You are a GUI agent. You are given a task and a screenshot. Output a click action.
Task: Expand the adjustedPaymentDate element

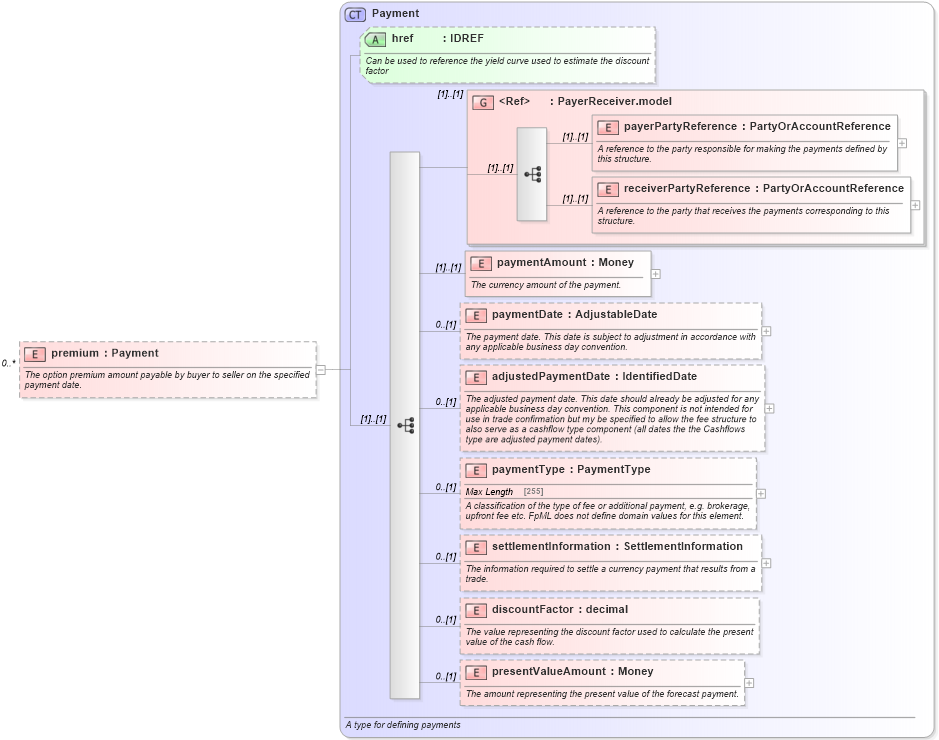pos(770,408)
